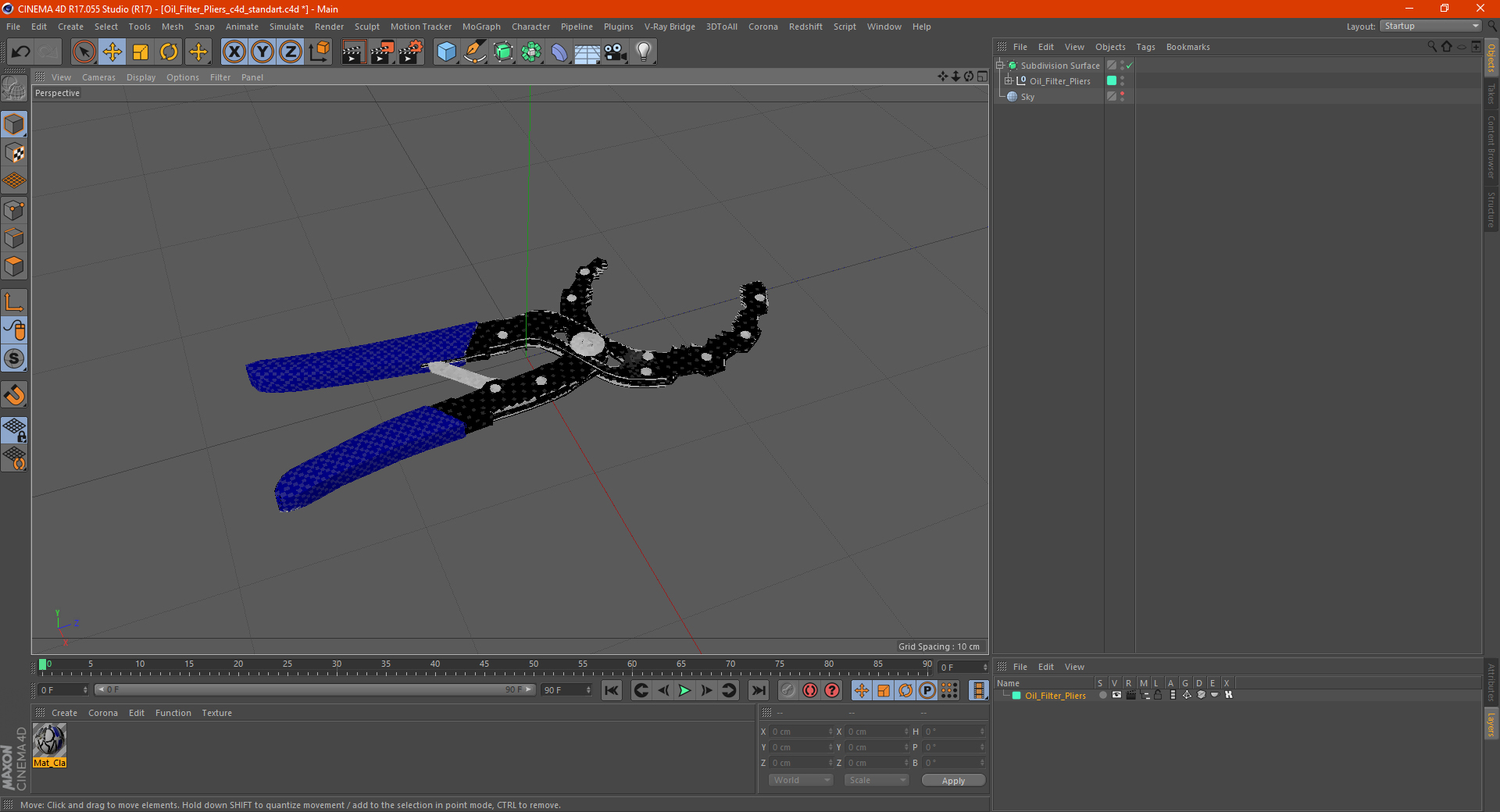Enable Axis mode
This screenshot has width=1500, height=812.
pyautogui.click(x=14, y=302)
